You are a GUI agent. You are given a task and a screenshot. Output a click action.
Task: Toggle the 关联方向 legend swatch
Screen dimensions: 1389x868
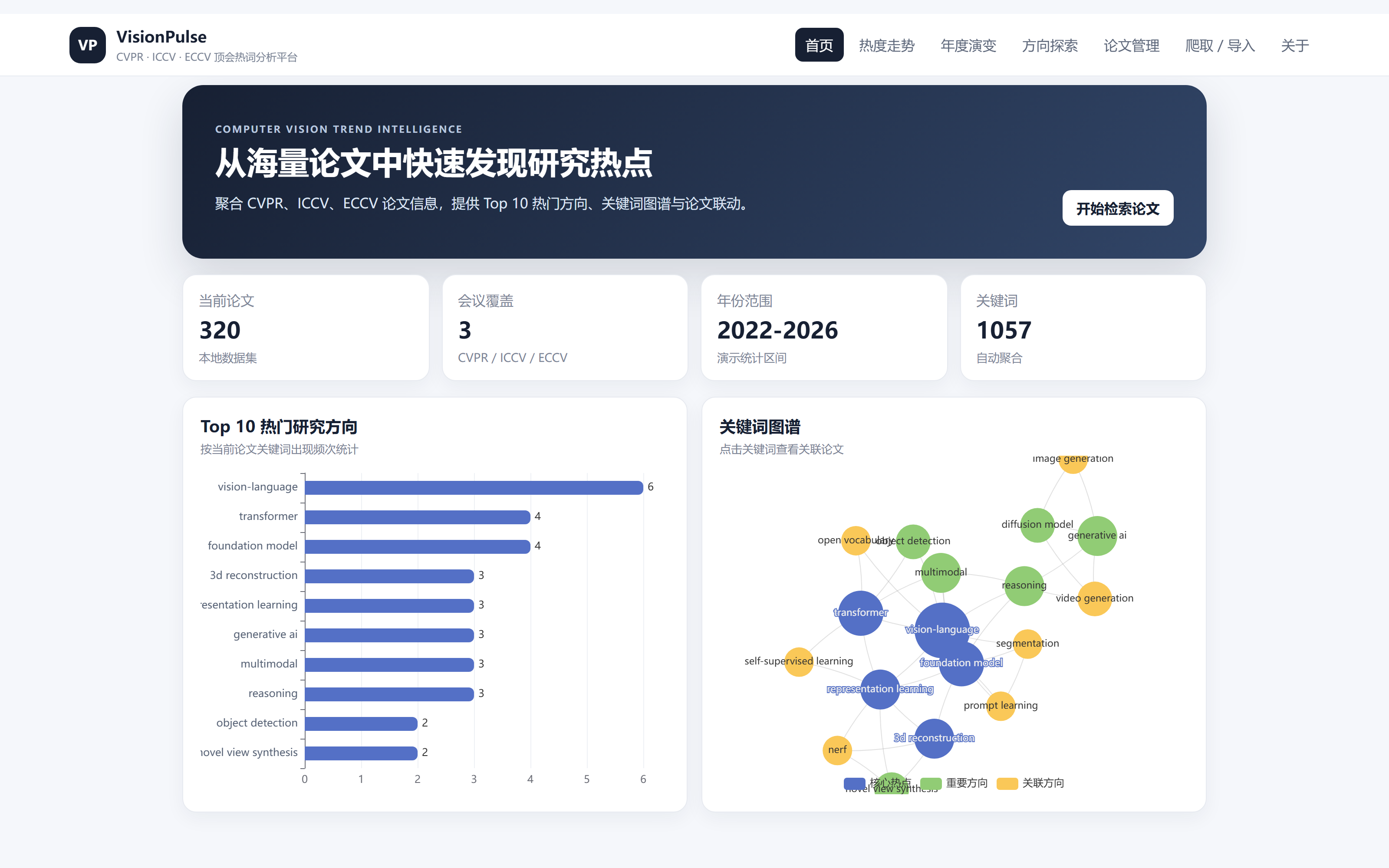[1007, 783]
